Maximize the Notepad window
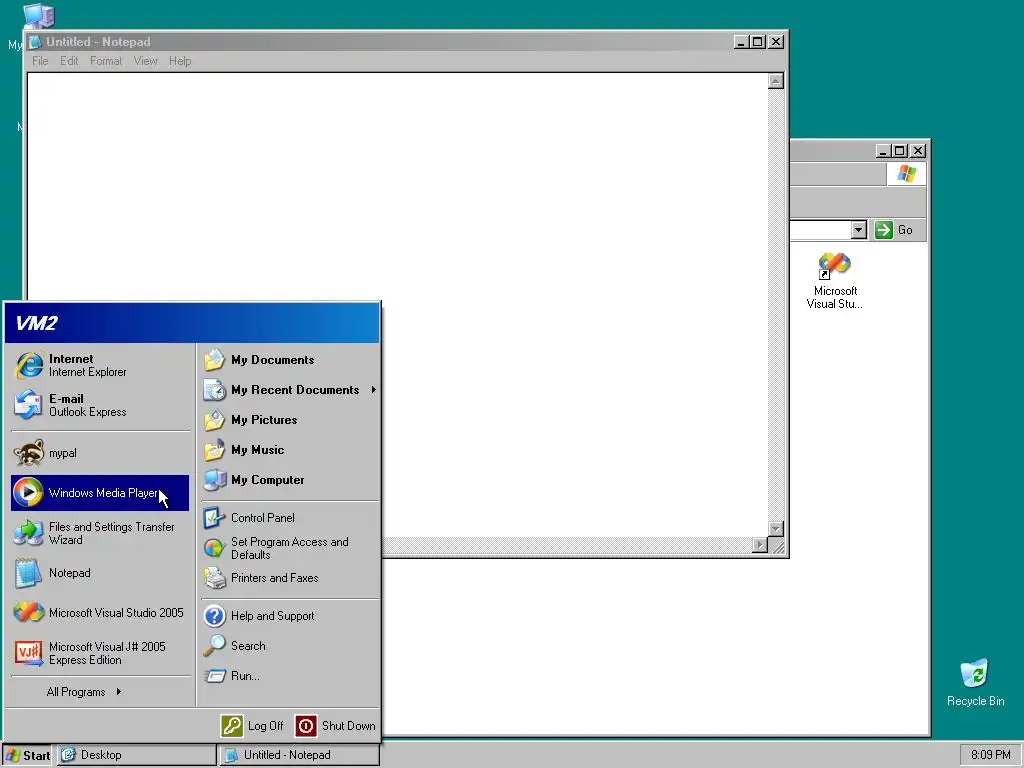 click(x=758, y=42)
